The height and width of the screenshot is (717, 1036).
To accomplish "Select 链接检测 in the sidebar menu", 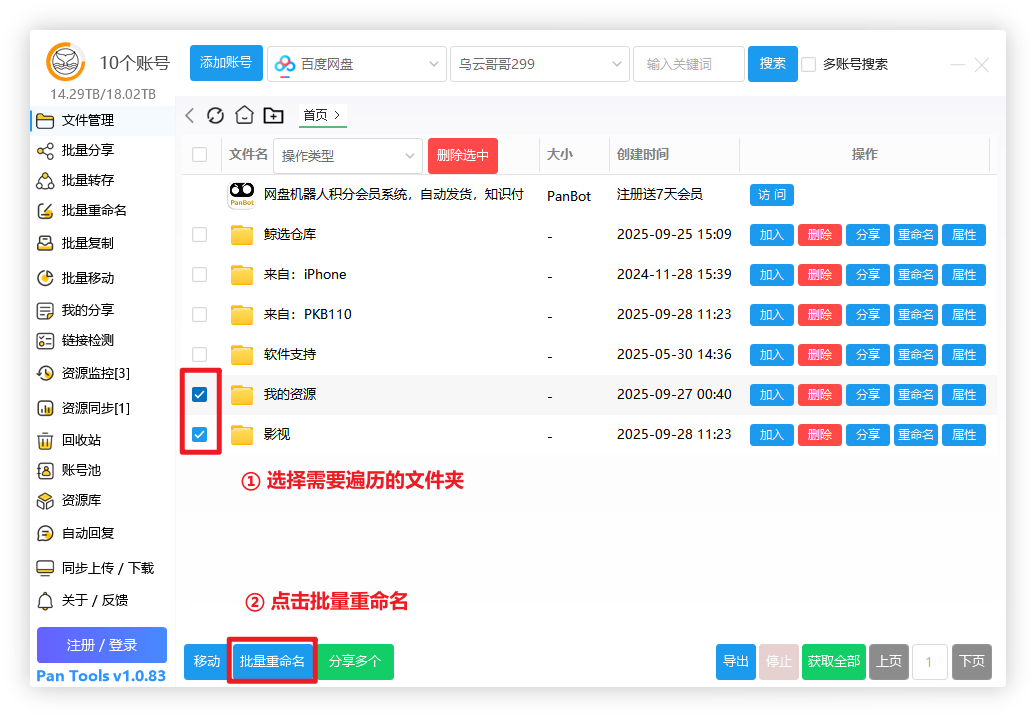I will pyautogui.click(x=87, y=340).
